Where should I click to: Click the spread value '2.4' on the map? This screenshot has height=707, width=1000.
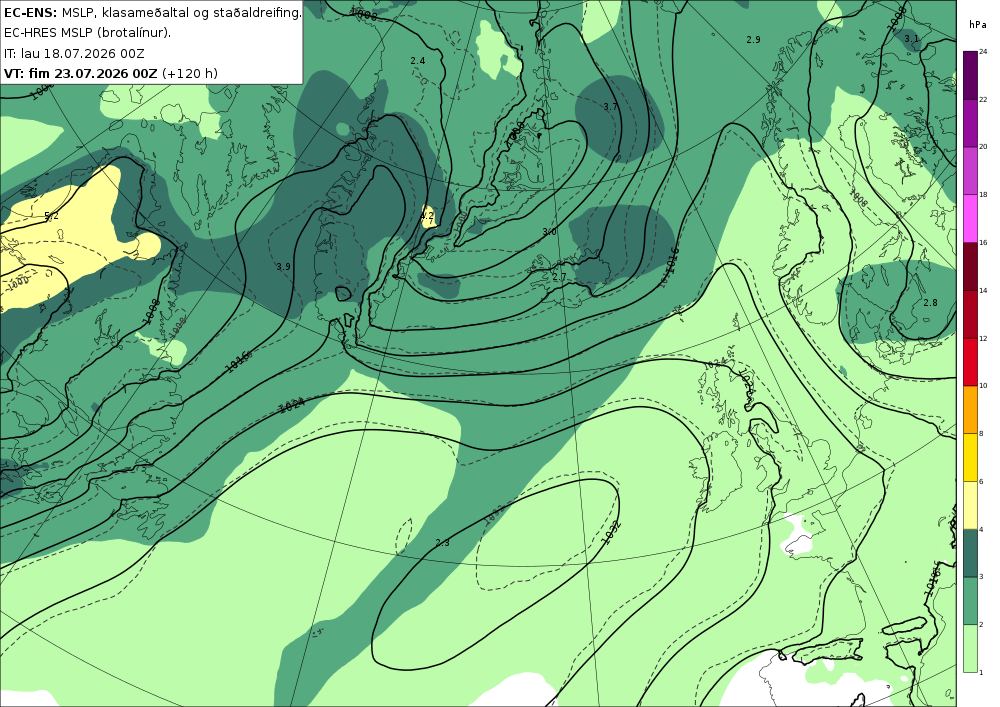tap(418, 61)
